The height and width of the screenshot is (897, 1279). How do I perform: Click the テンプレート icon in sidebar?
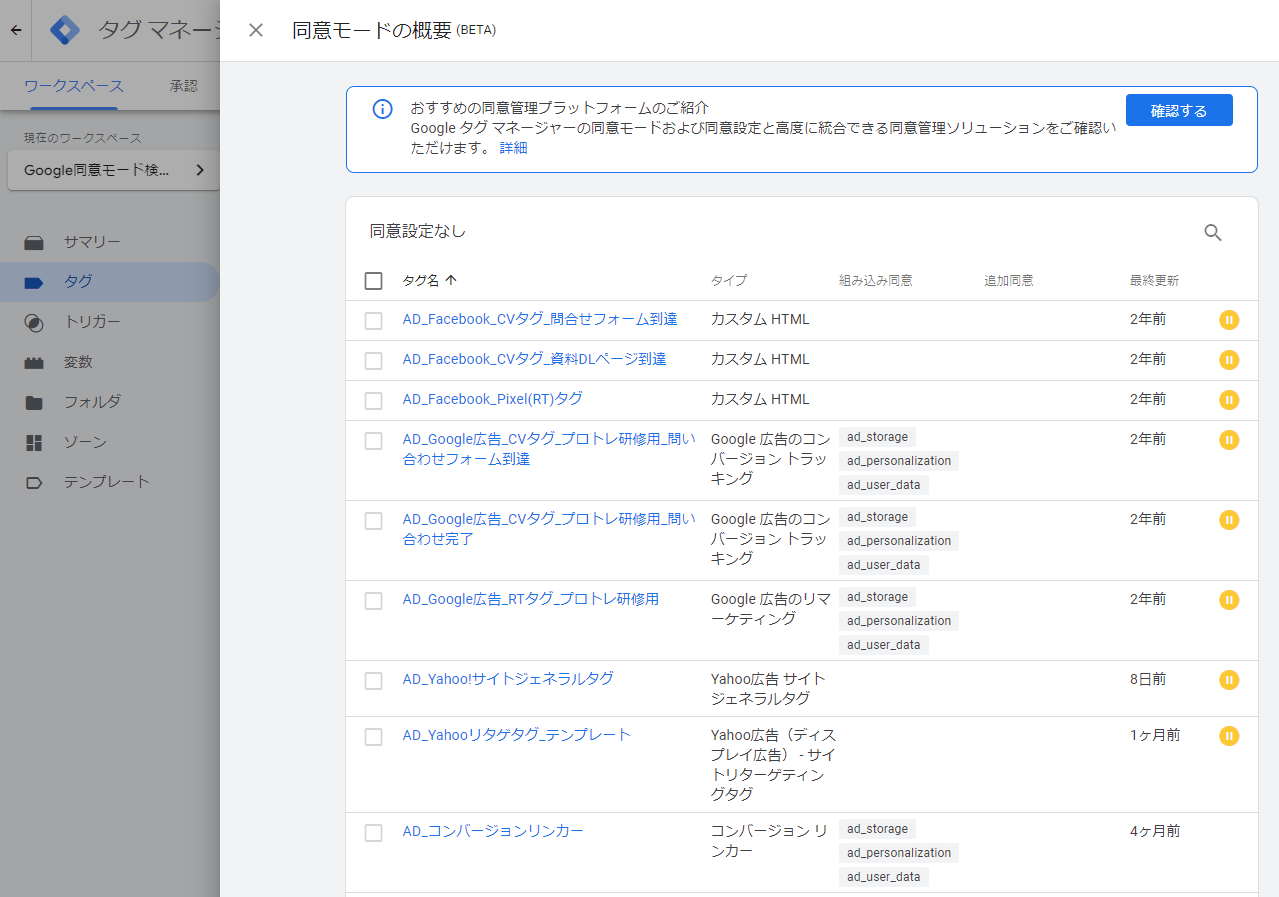(34, 482)
